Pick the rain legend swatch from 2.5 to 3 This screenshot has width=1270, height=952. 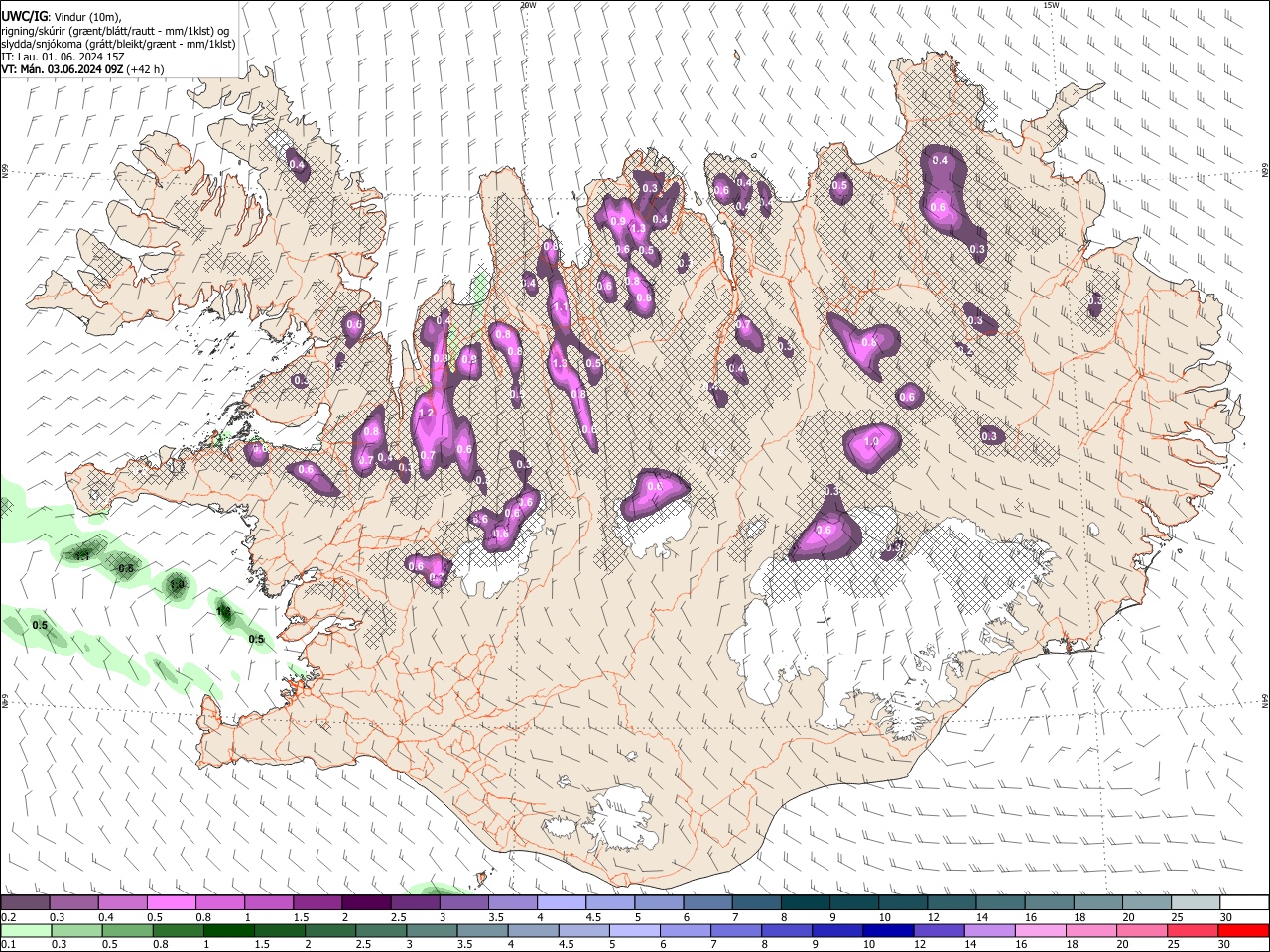pyautogui.click(x=380, y=930)
